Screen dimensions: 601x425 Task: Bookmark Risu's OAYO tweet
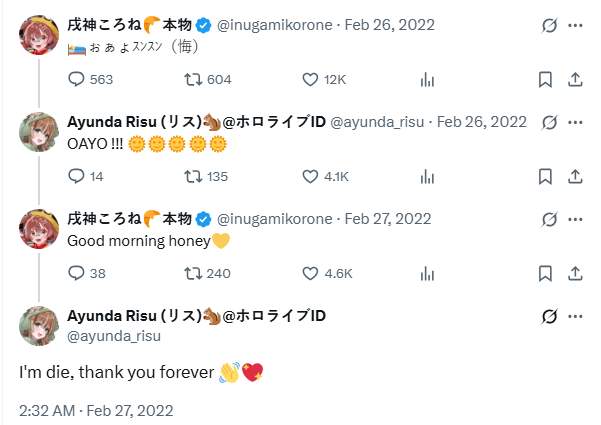(x=545, y=176)
